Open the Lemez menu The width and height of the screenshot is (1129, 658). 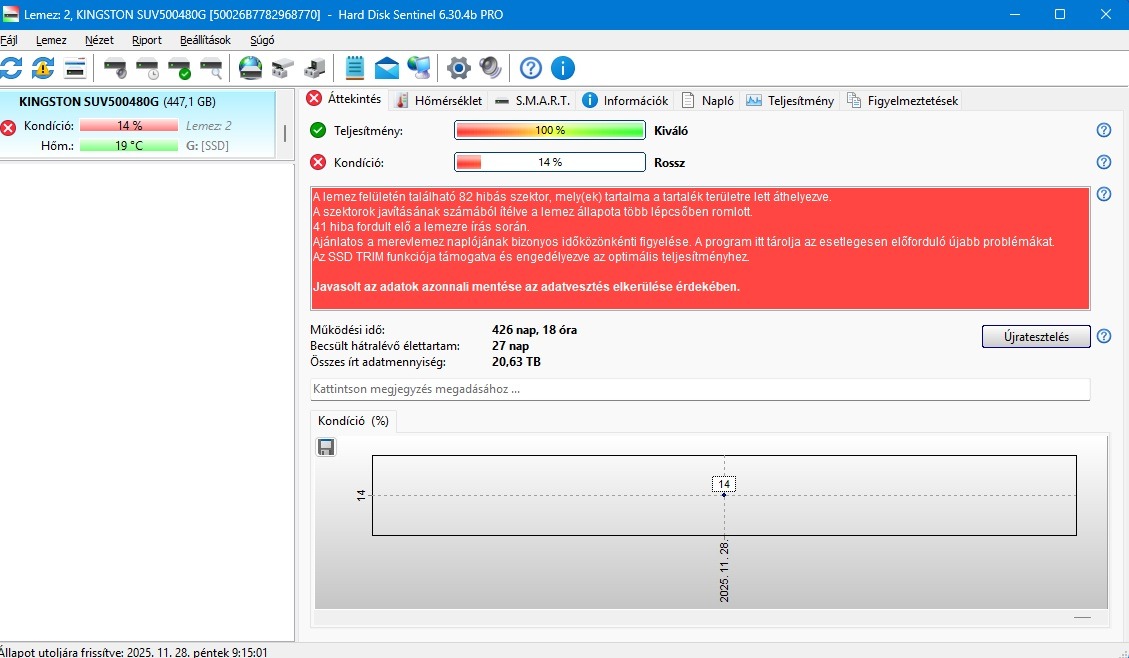pos(51,40)
